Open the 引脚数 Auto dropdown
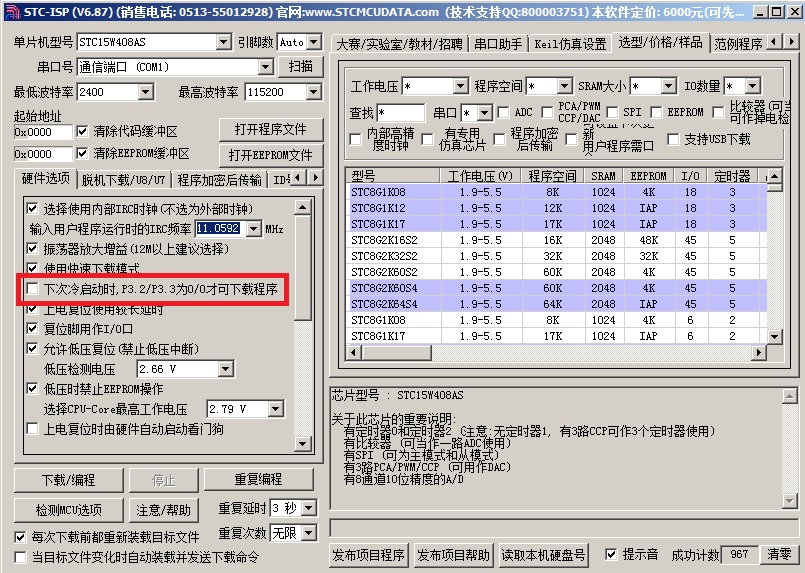 [314, 42]
